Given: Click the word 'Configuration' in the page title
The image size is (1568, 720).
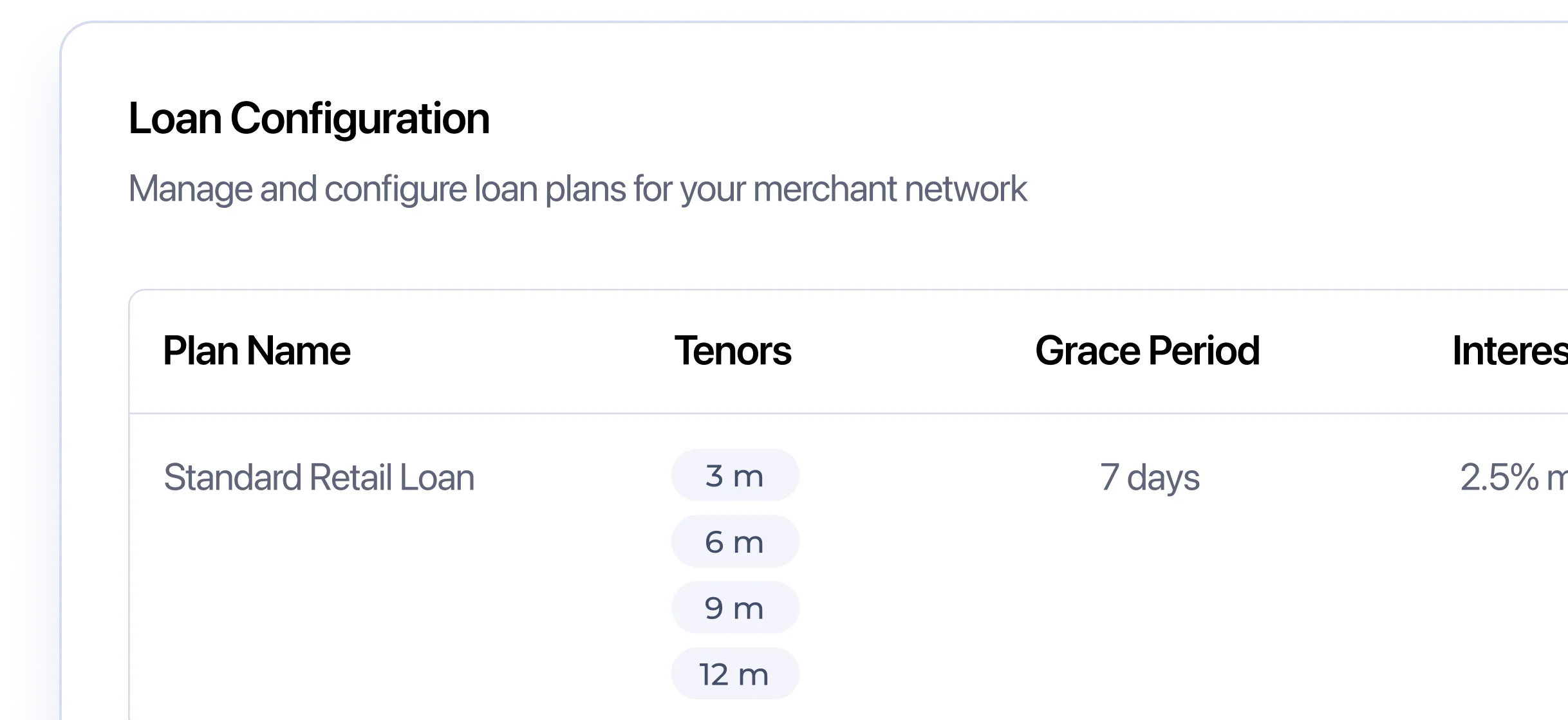Looking at the screenshot, I should (360, 120).
